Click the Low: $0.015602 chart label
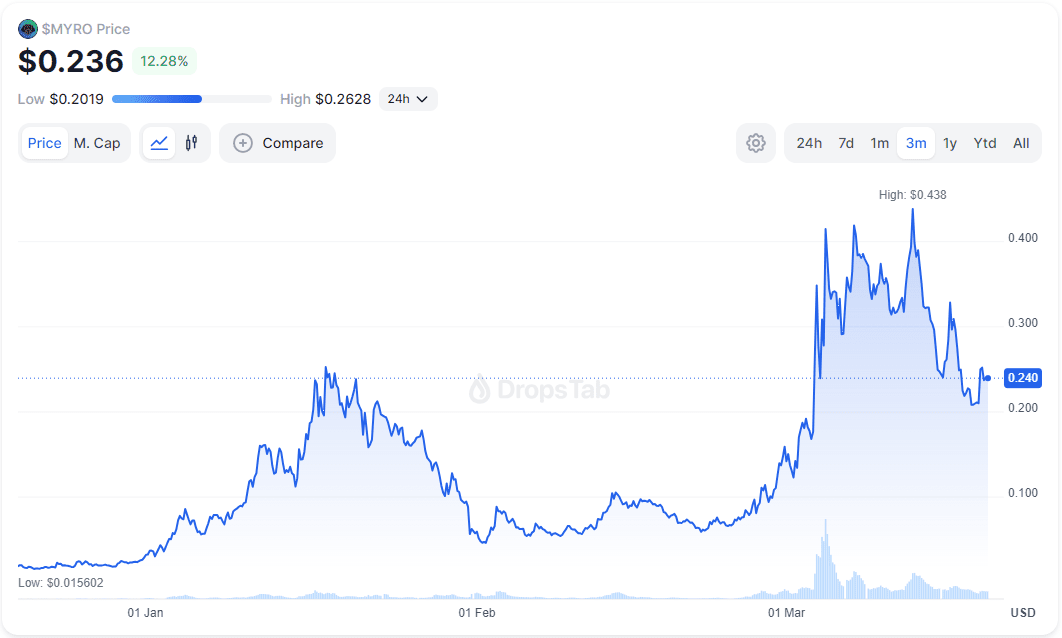 [61, 582]
